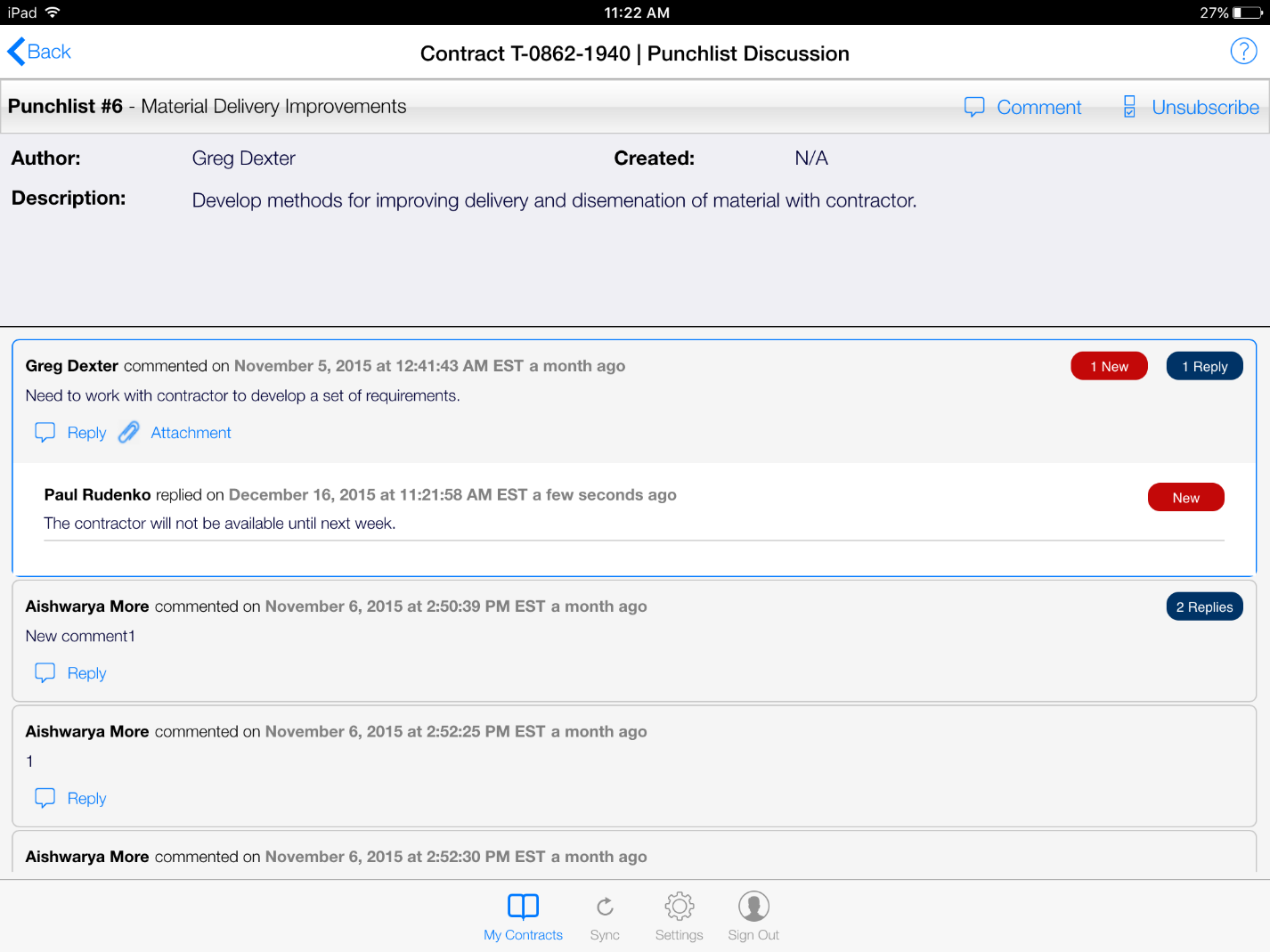Click the Attachment link text
Image resolution: width=1270 pixels, height=952 pixels.
pyautogui.click(x=191, y=433)
